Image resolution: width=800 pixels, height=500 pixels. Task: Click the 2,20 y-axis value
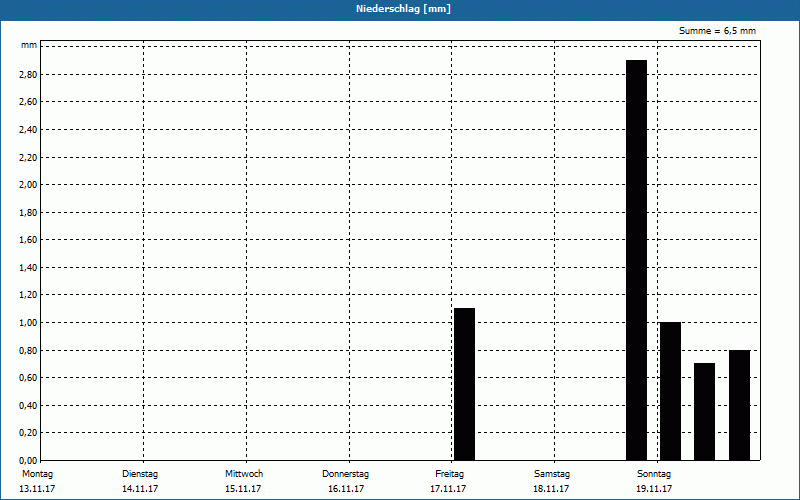click(28, 157)
